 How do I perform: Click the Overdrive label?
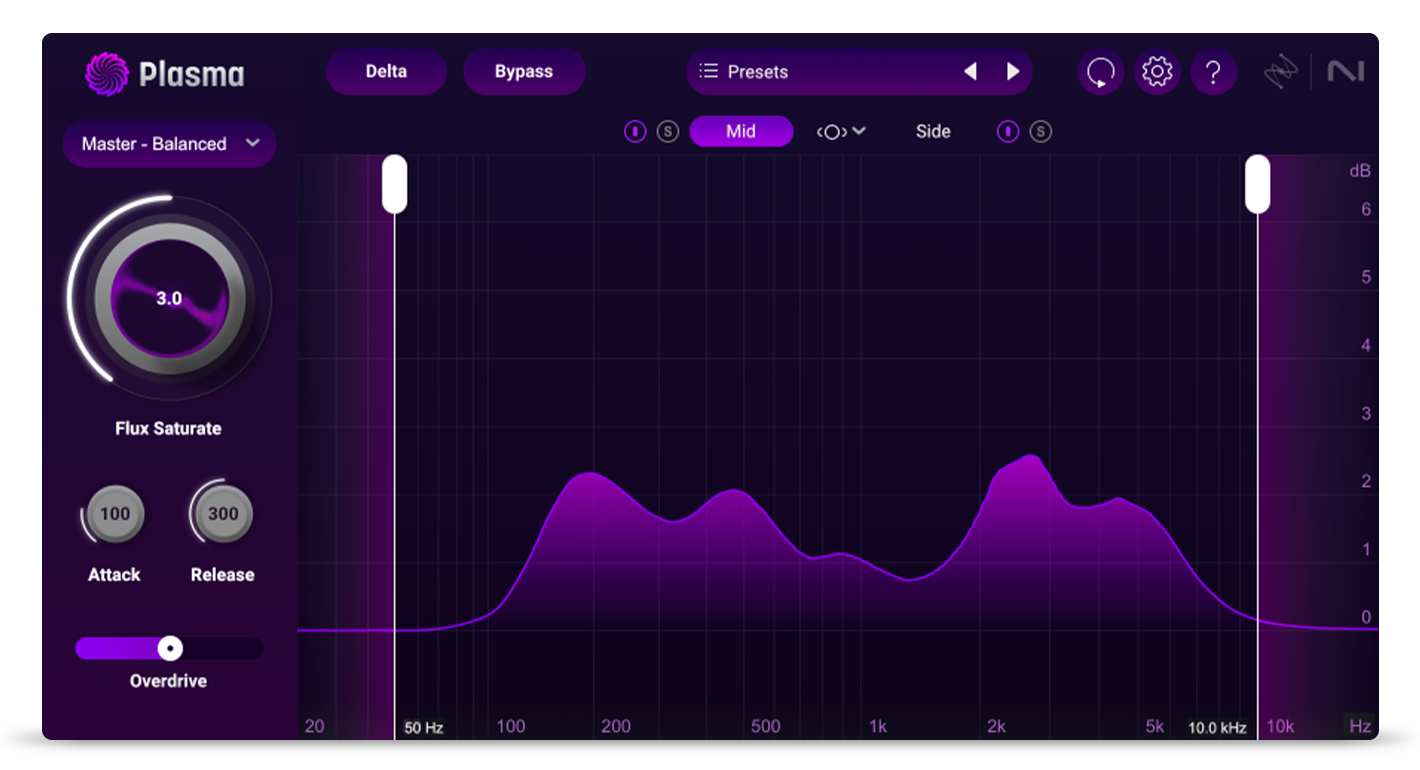168,681
